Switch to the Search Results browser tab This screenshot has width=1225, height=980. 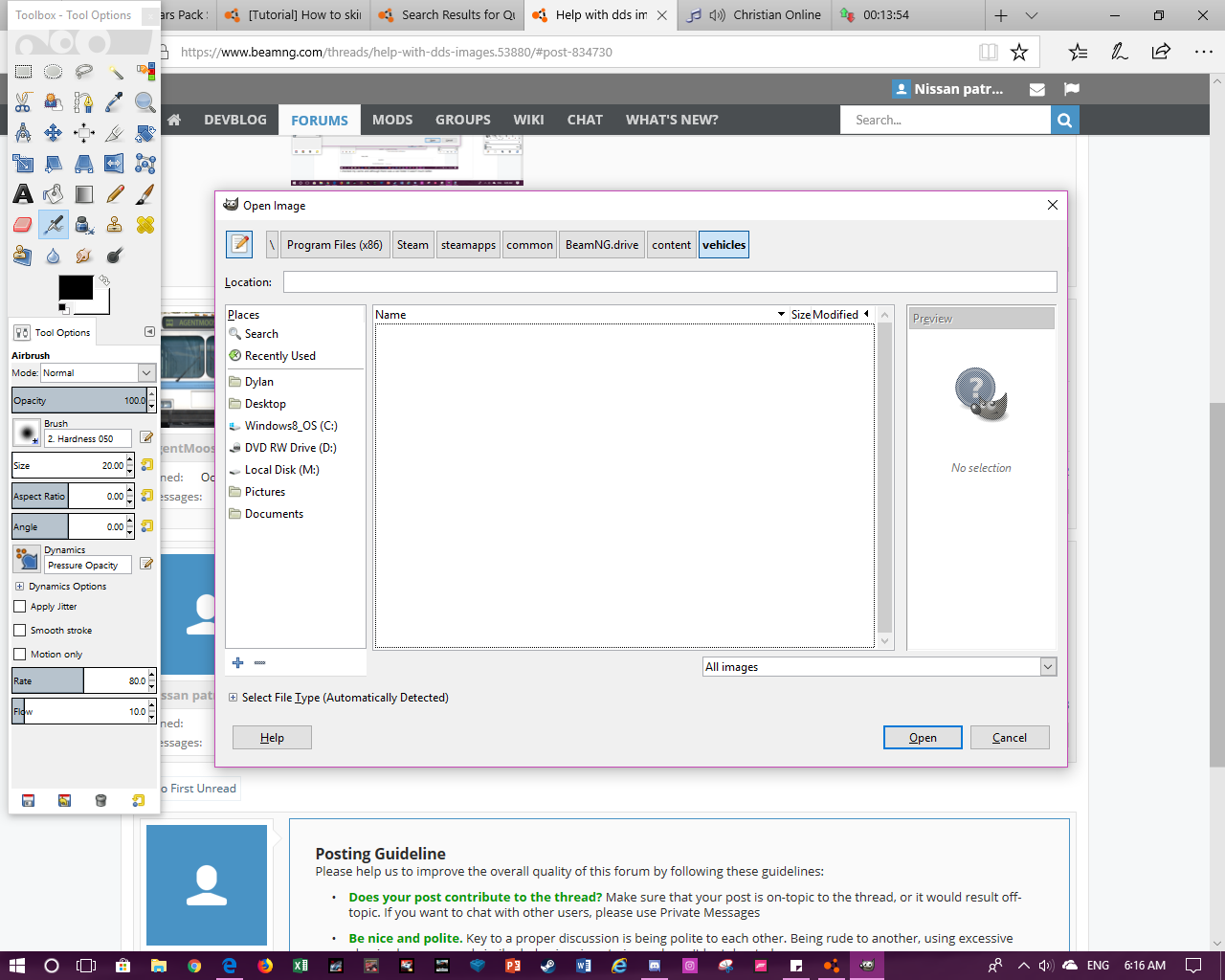coord(447,15)
